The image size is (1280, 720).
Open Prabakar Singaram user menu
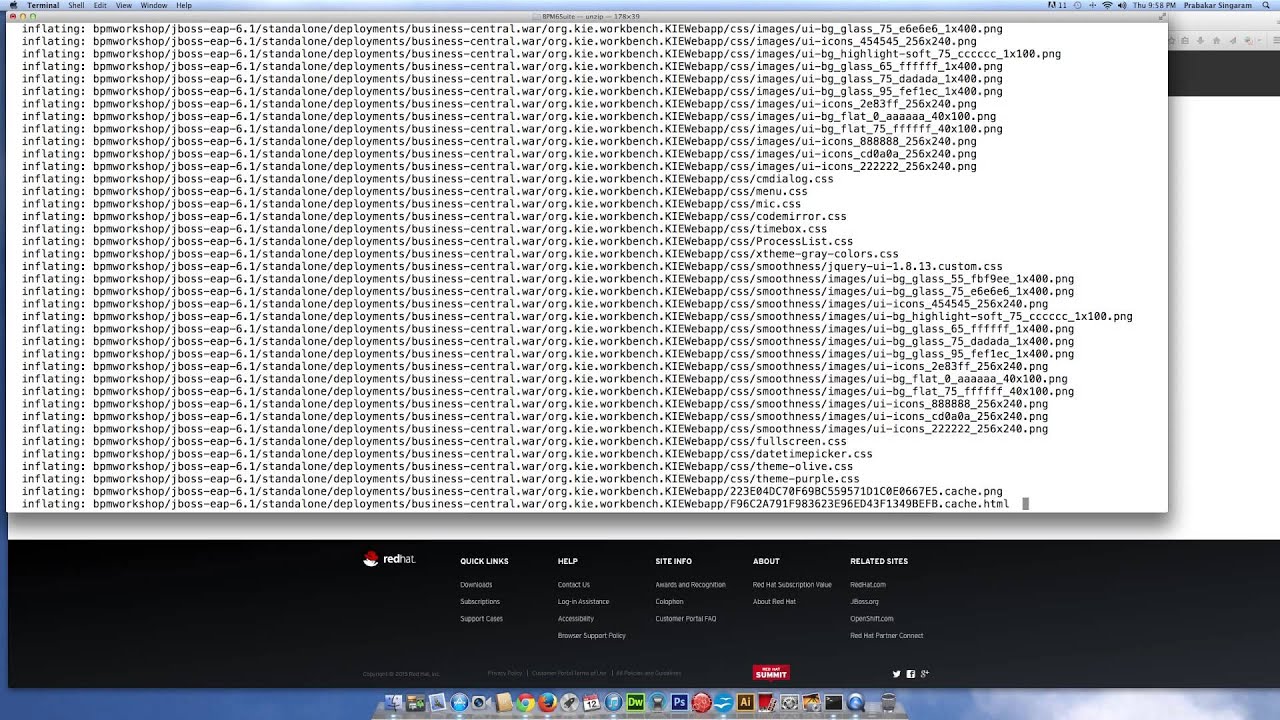point(1218,6)
